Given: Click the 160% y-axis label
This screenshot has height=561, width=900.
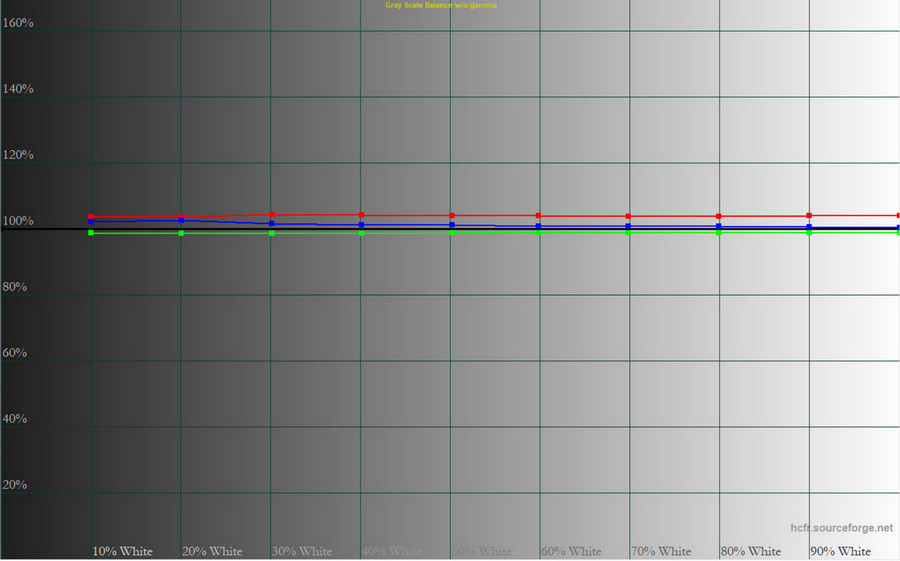Looking at the screenshot, I should [18, 22].
